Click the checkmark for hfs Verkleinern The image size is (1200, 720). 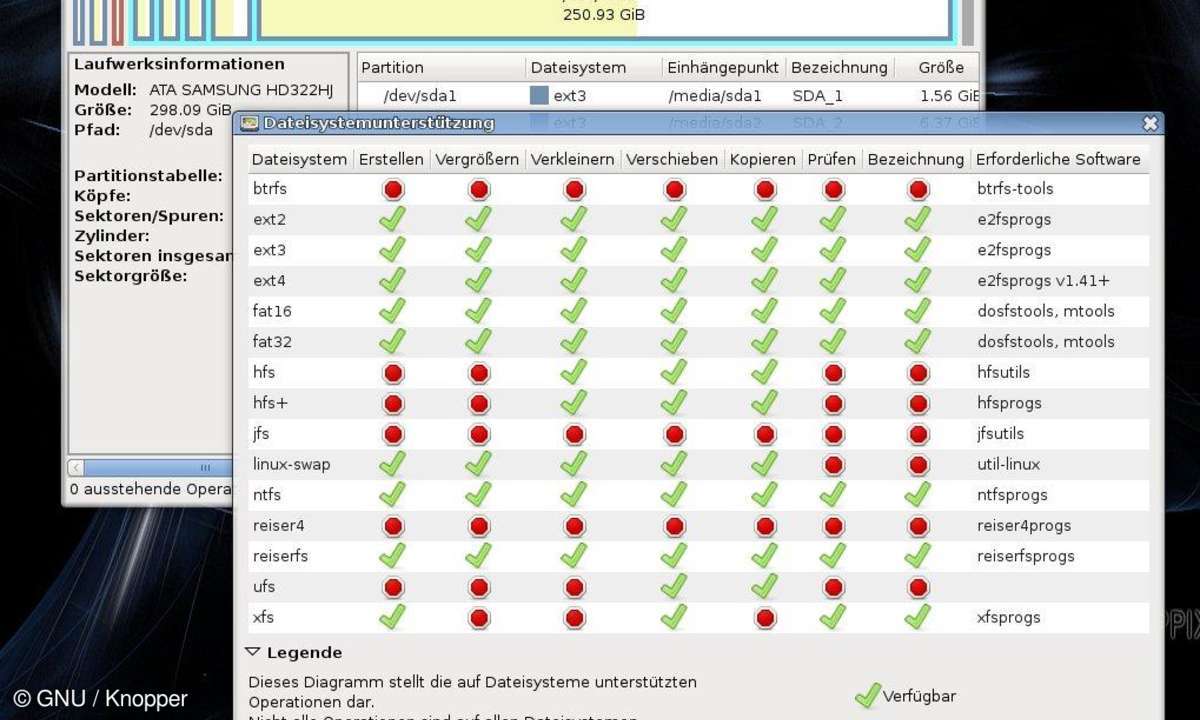pyautogui.click(x=574, y=372)
